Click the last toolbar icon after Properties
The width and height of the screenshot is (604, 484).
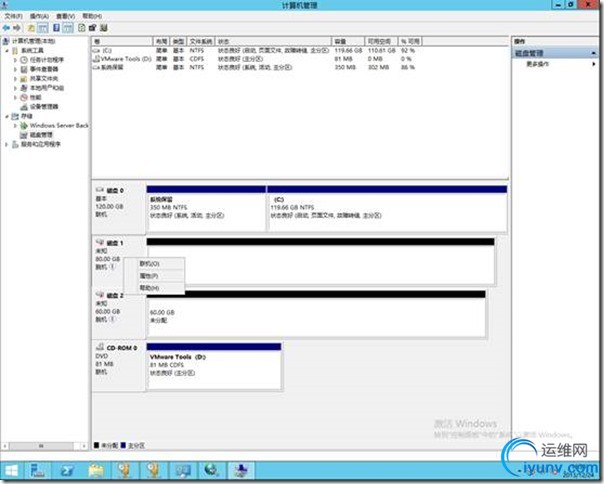(x=104, y=28)
